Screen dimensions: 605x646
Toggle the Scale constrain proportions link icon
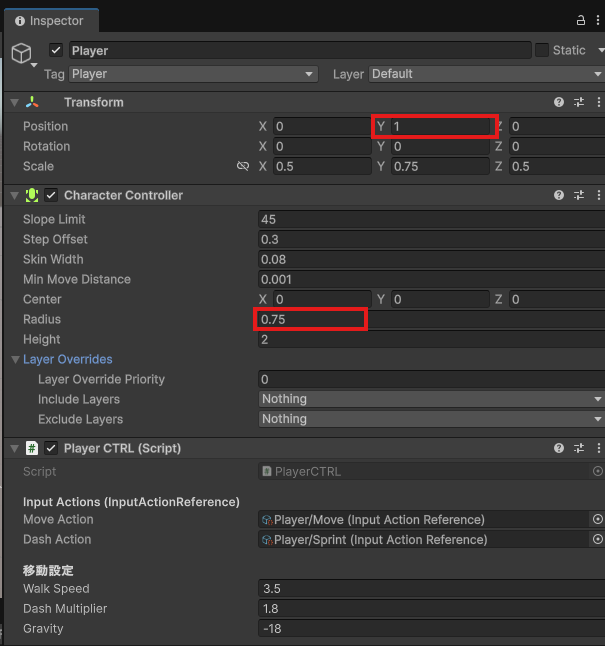pyautogui.click(x=243, y=166)
